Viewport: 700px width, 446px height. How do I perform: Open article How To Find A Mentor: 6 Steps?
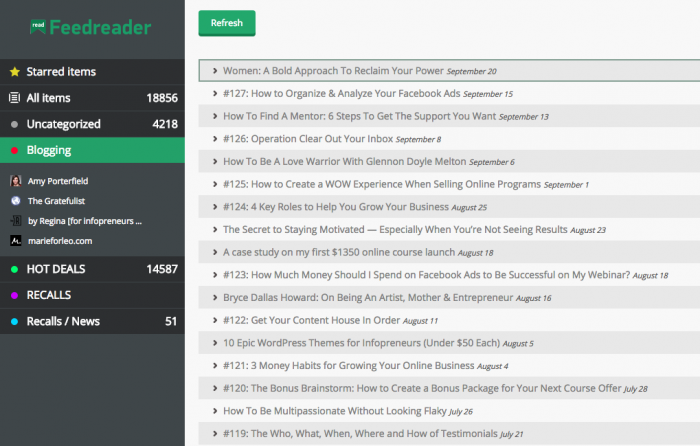(x=359, y=116)
